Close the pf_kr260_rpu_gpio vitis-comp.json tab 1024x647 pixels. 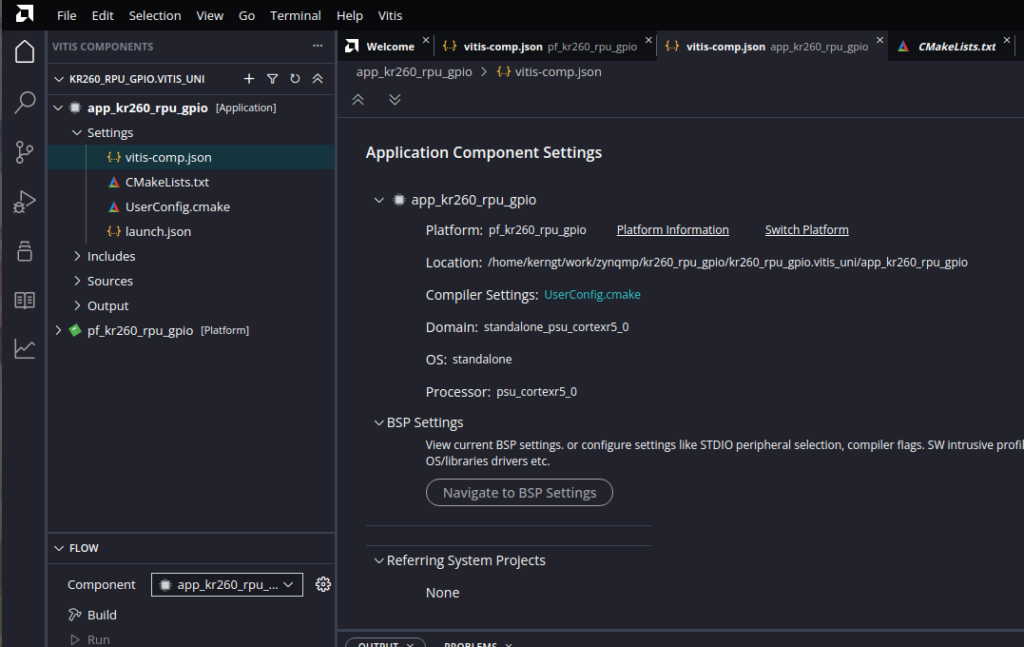pyautogui.click(x=648, y=40)
